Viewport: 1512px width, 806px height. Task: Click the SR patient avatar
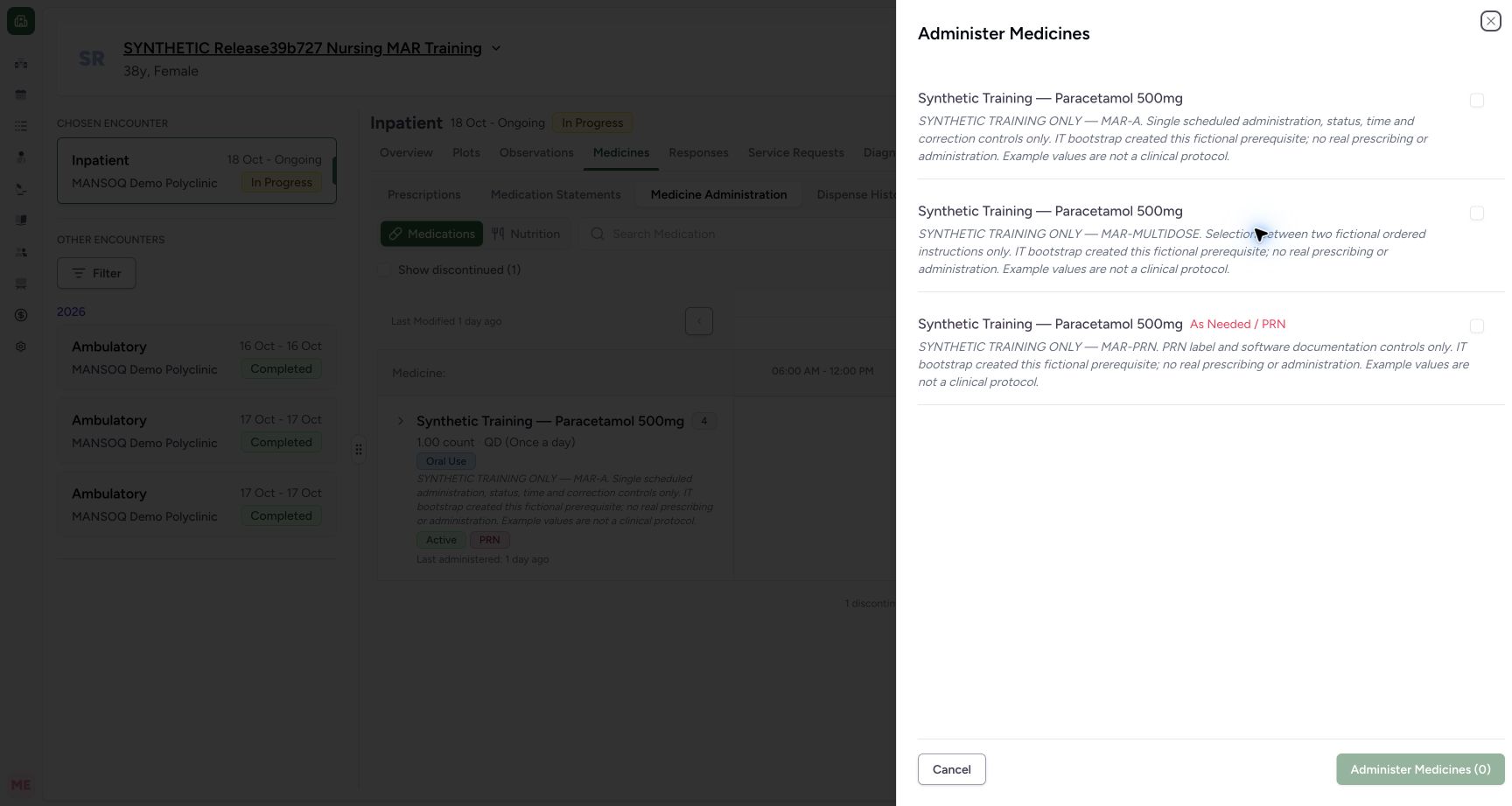(92, 59)
